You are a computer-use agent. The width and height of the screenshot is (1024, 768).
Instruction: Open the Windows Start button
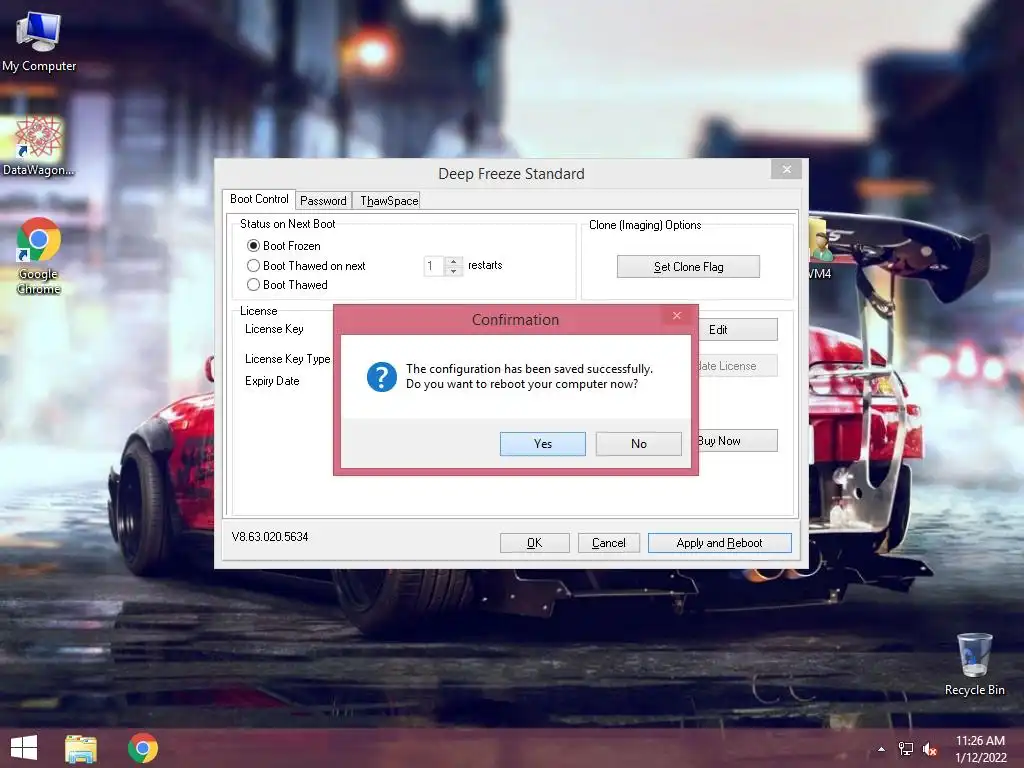(24, 748)
